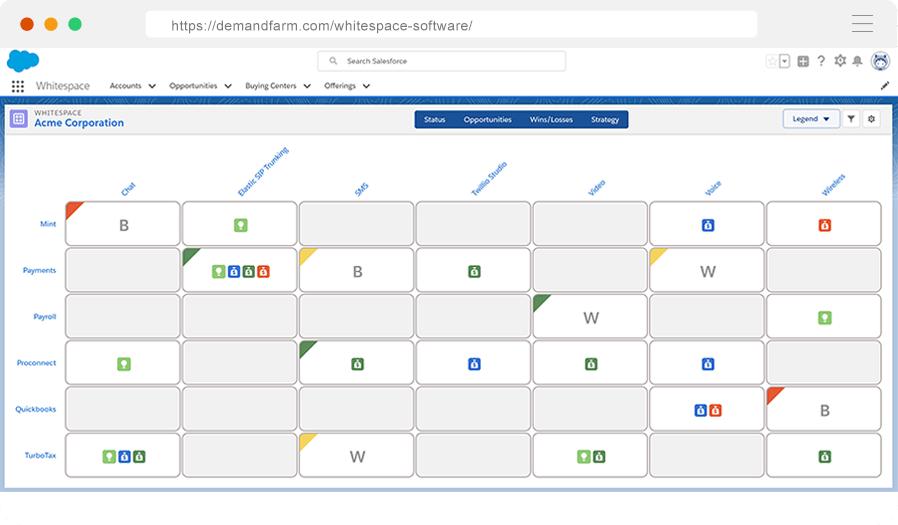The width and height of the screenshot is (898, 525).
Task: Open the setup gear icon in header
Action: coord(840,61)
